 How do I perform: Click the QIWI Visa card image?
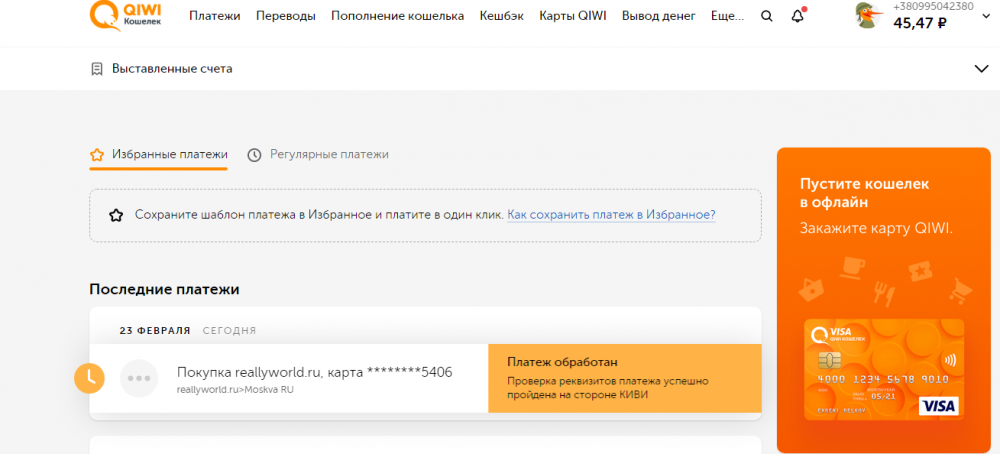tap(884, 369)
